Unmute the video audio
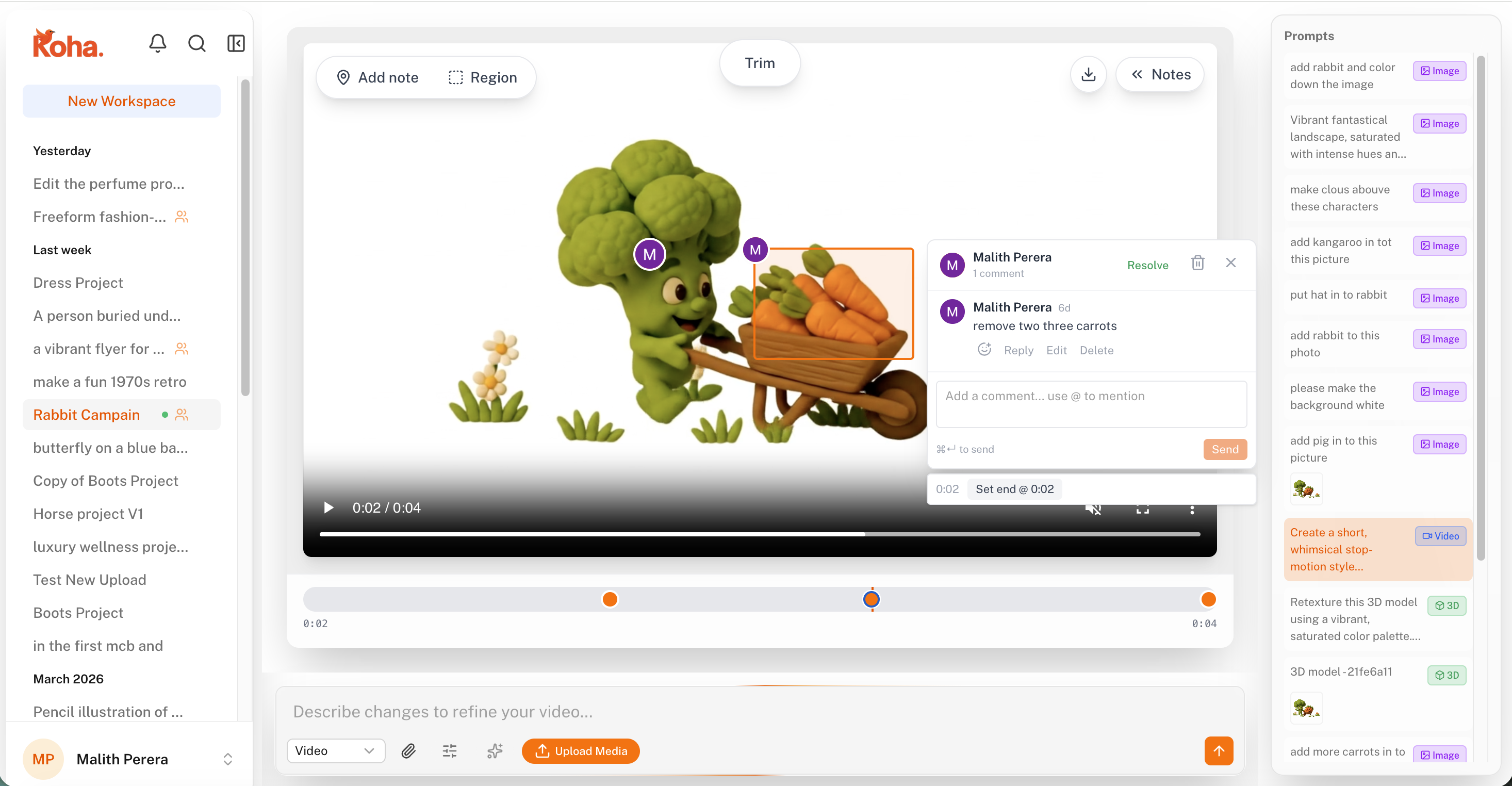The image size is (1512, 786). [1093, 509]
